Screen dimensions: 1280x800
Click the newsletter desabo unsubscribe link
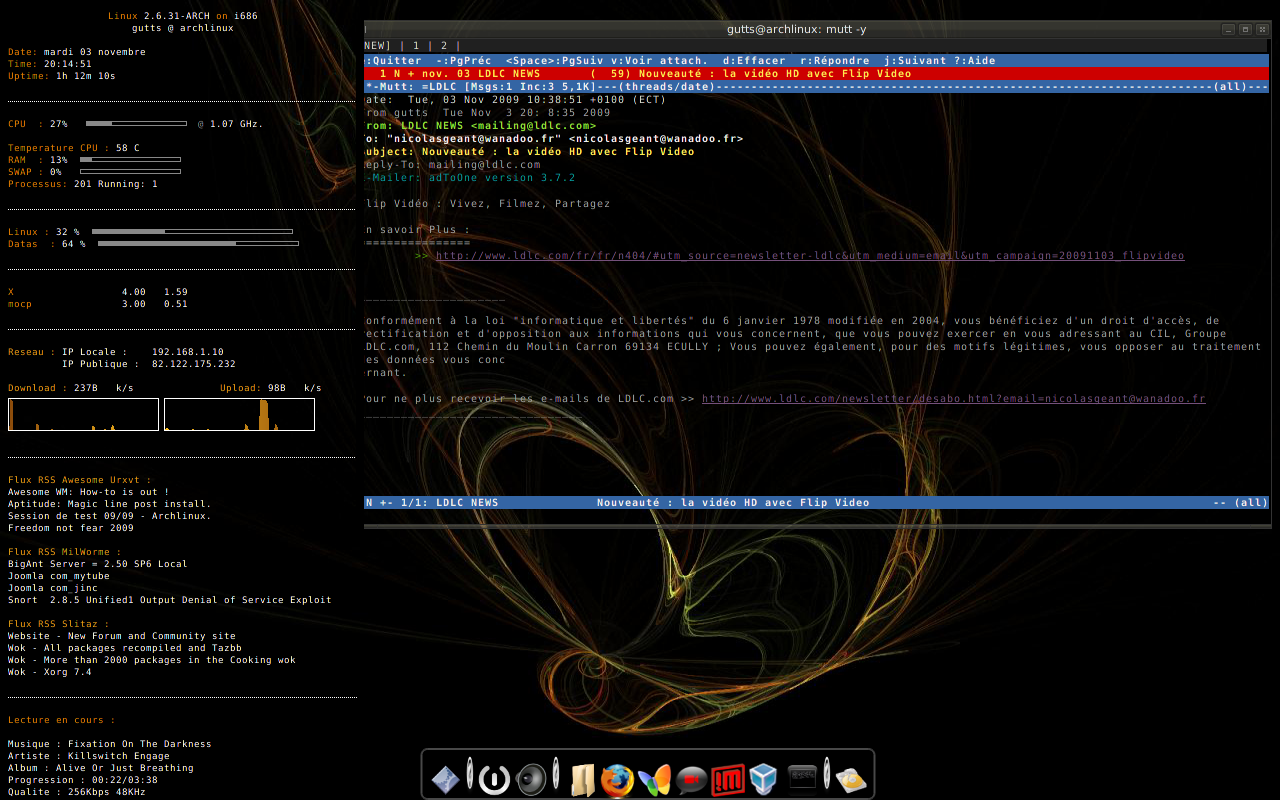click(953, 399)
